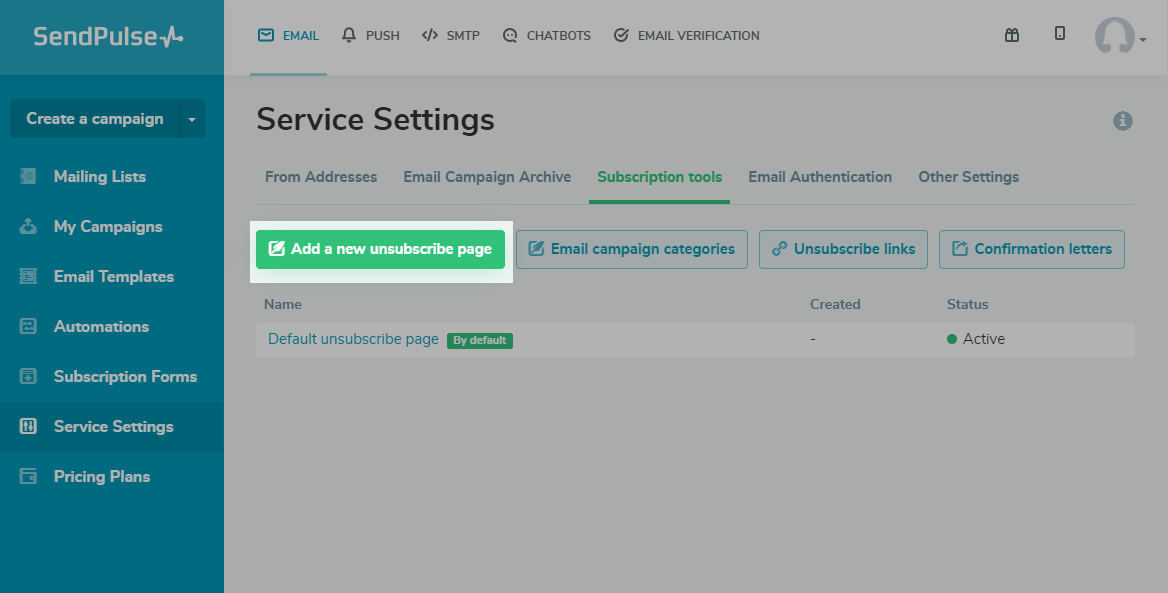1168x593 pixels.
Task: Open Email Templates from the sidebar
Action: pos(113,277)
